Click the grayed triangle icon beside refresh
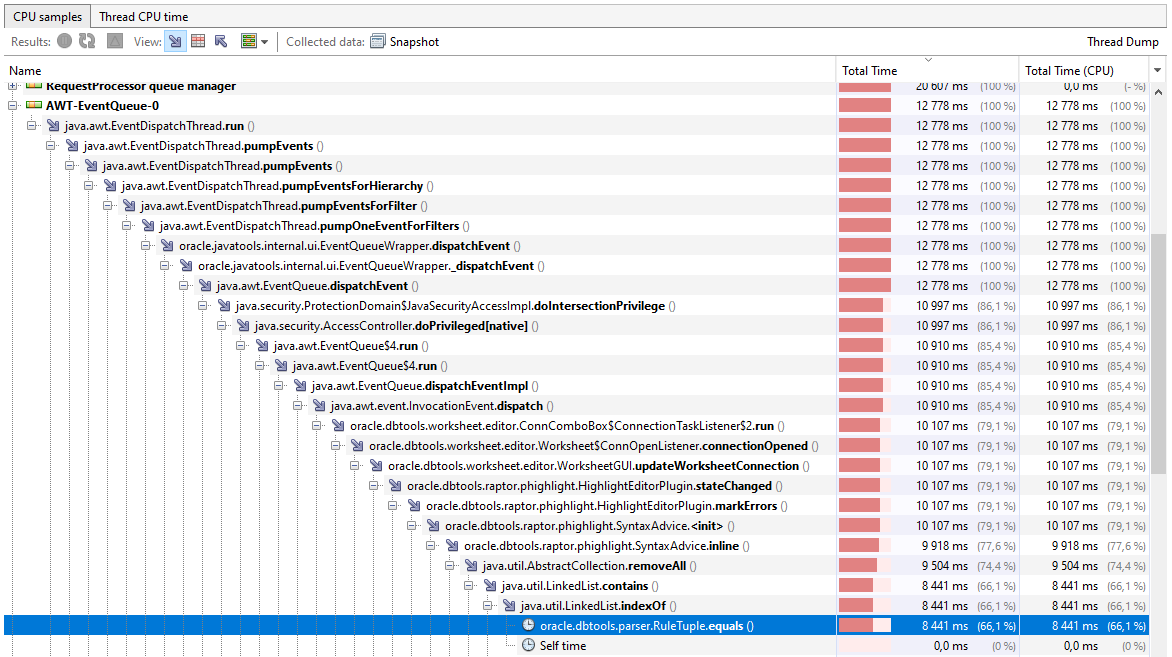 click(114, 41)
